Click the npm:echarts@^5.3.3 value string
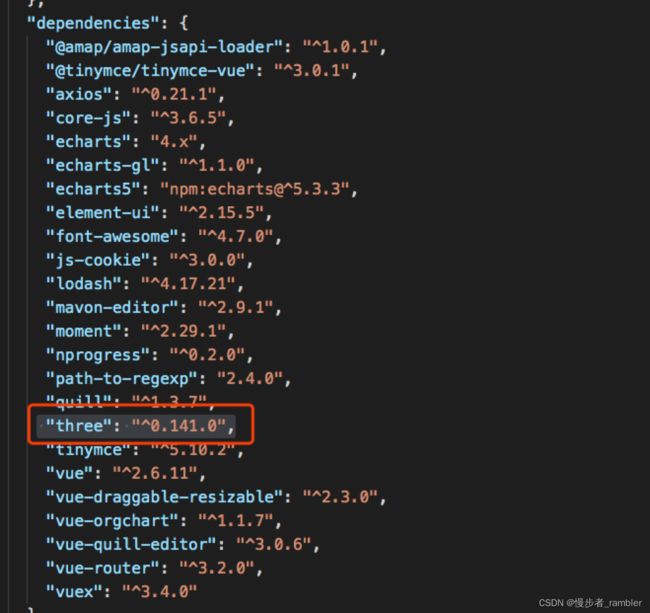The image size is (650, 613). pos(255,189)
